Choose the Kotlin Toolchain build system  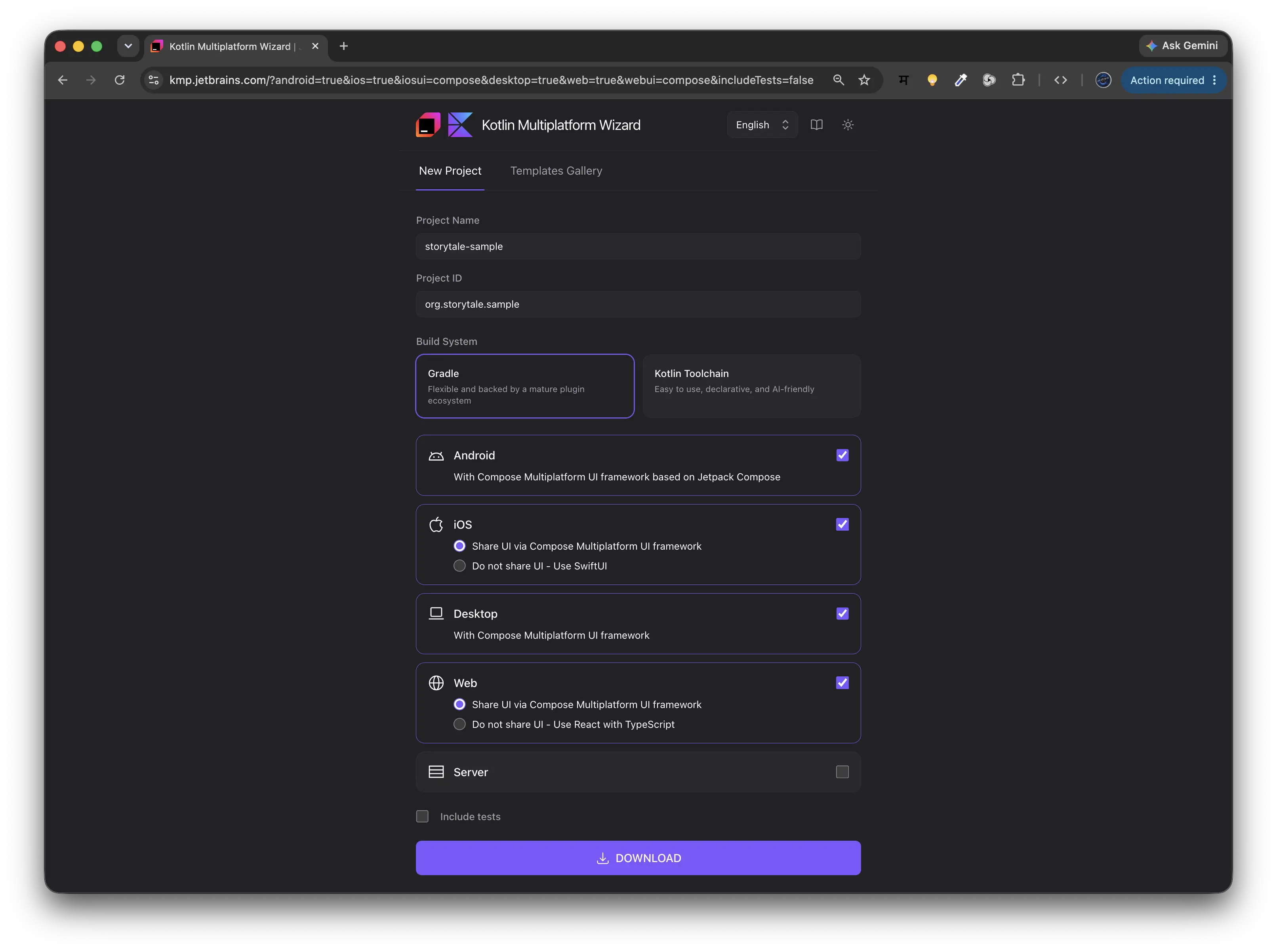point(751,386)
